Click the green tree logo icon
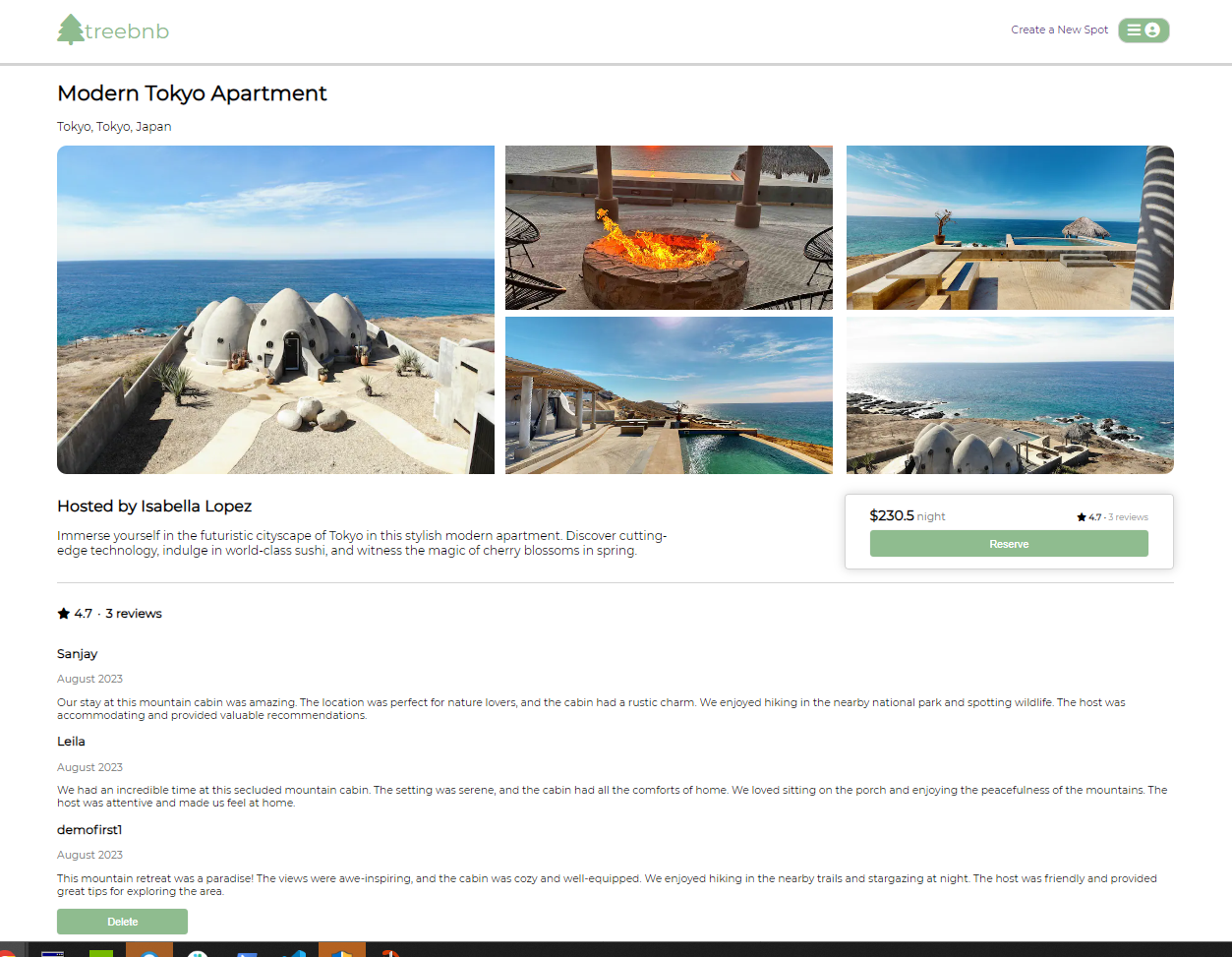This screenshot has width=1232, height=957. pos(71,30)
